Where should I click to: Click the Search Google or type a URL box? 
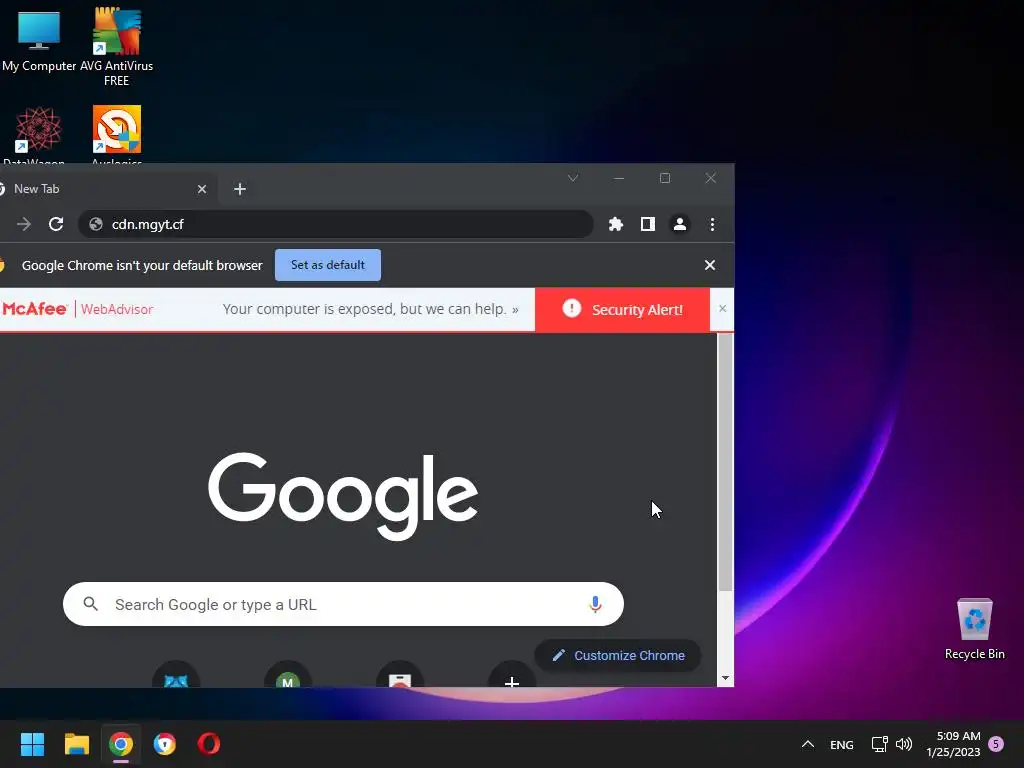click(344, 604)
